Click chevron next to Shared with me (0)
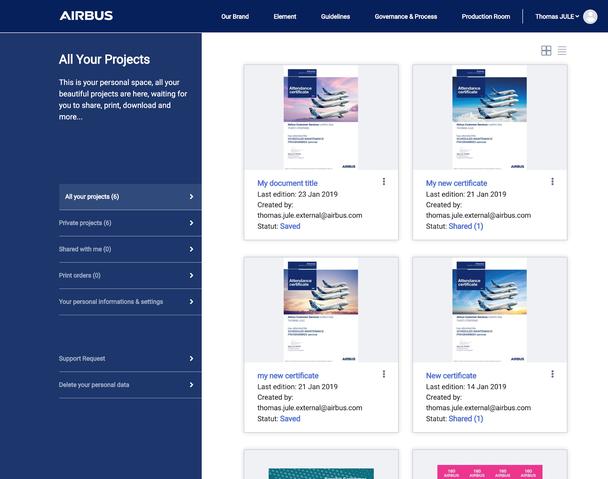 click(x=191, y=249)
